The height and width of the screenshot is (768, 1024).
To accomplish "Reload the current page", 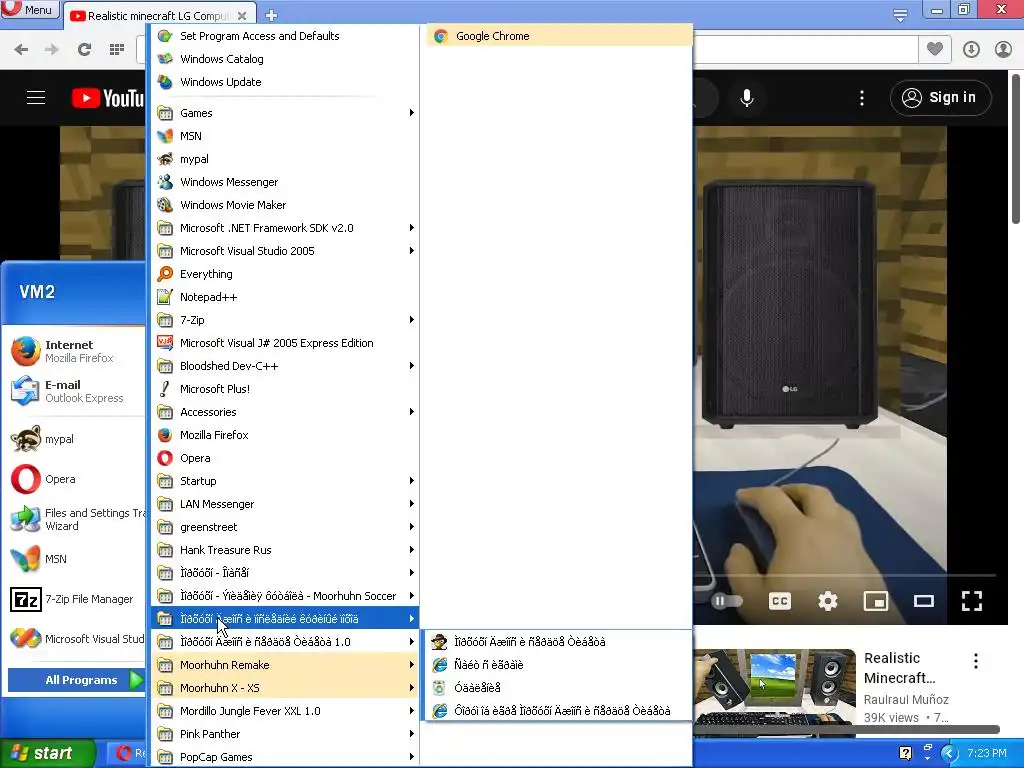I will (x=84, y=49).
